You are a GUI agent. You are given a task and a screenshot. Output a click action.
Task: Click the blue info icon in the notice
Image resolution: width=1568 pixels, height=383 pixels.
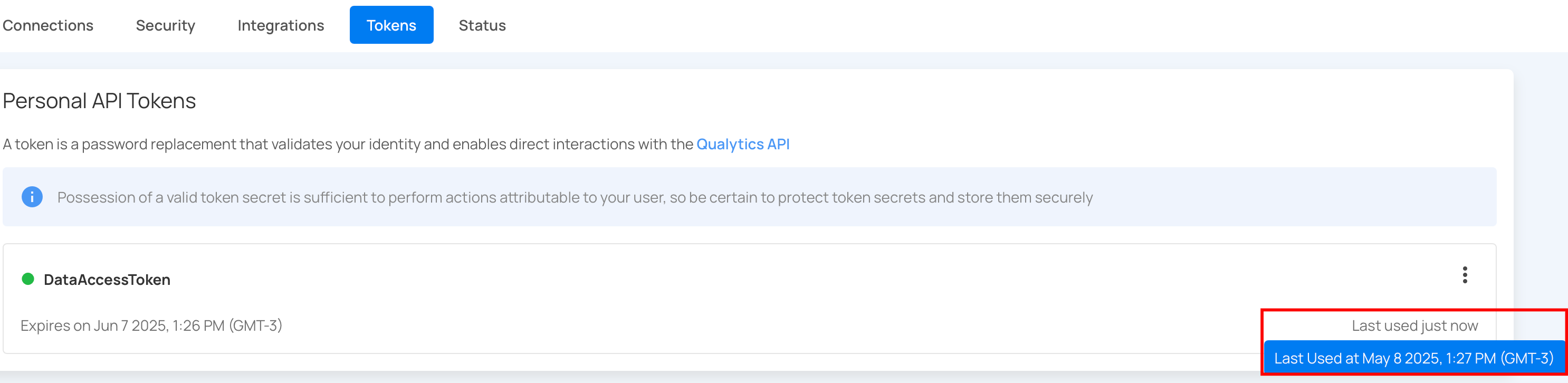[x=32, y=197]
